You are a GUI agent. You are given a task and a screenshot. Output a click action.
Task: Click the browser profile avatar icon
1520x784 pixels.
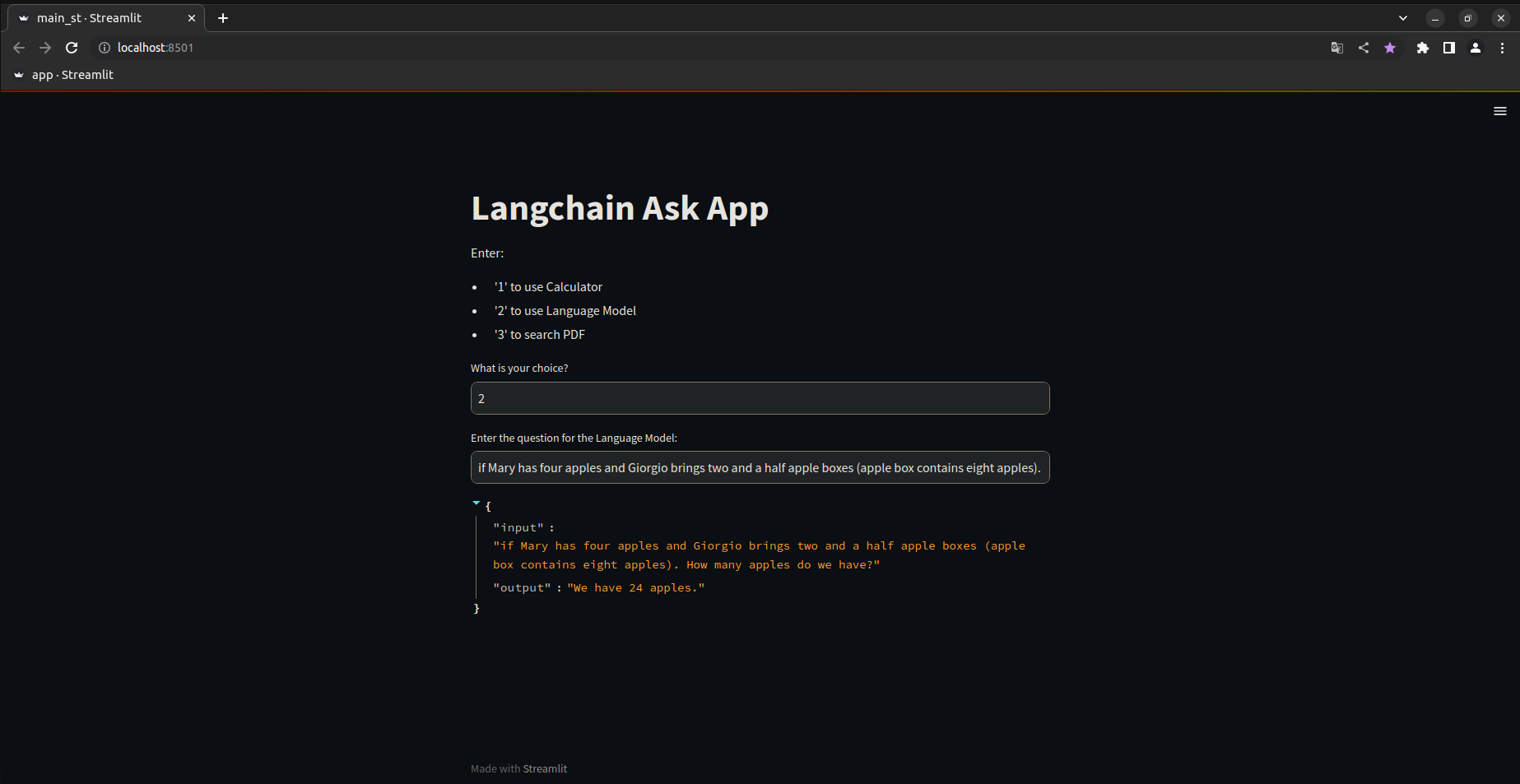[1476, 48]
